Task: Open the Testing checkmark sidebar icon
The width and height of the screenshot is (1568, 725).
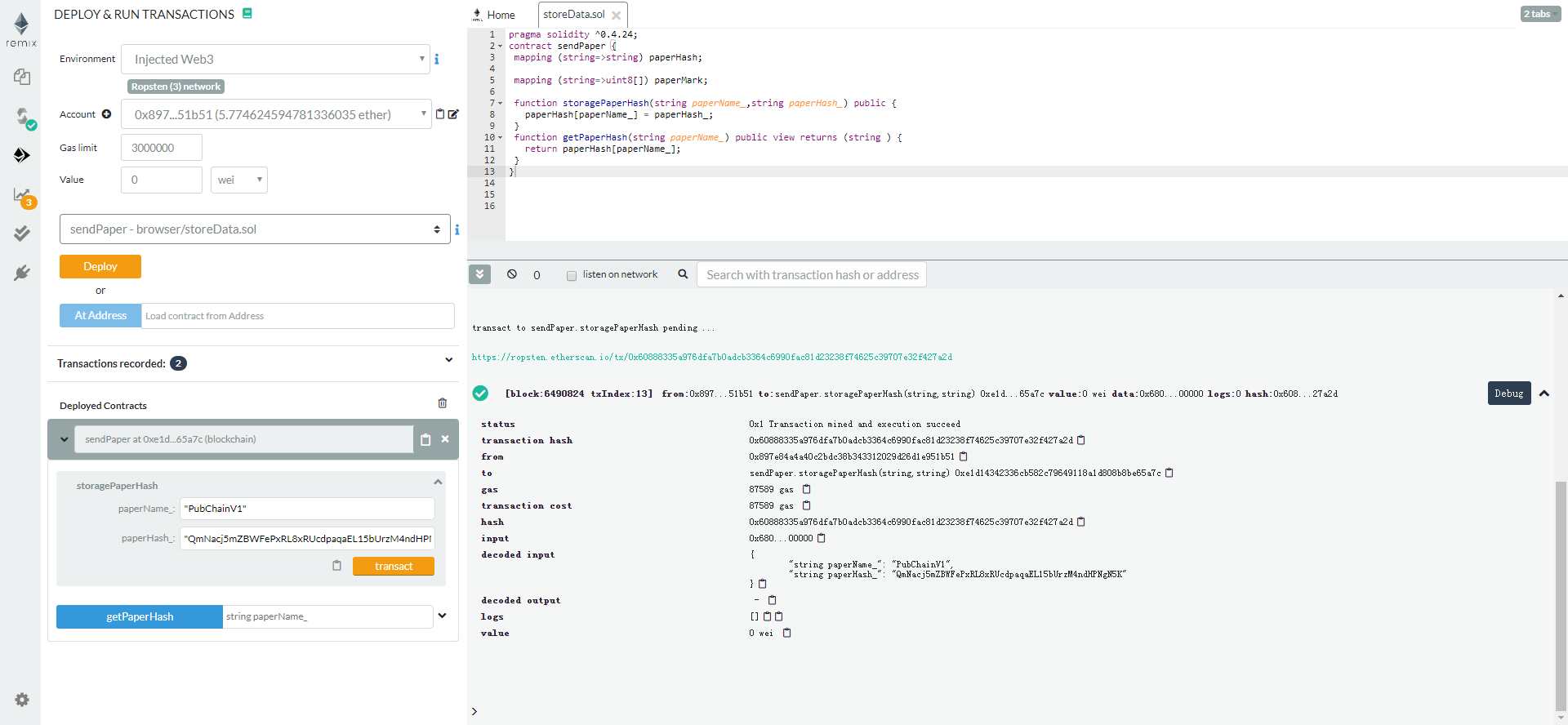Action: [22, 234]
